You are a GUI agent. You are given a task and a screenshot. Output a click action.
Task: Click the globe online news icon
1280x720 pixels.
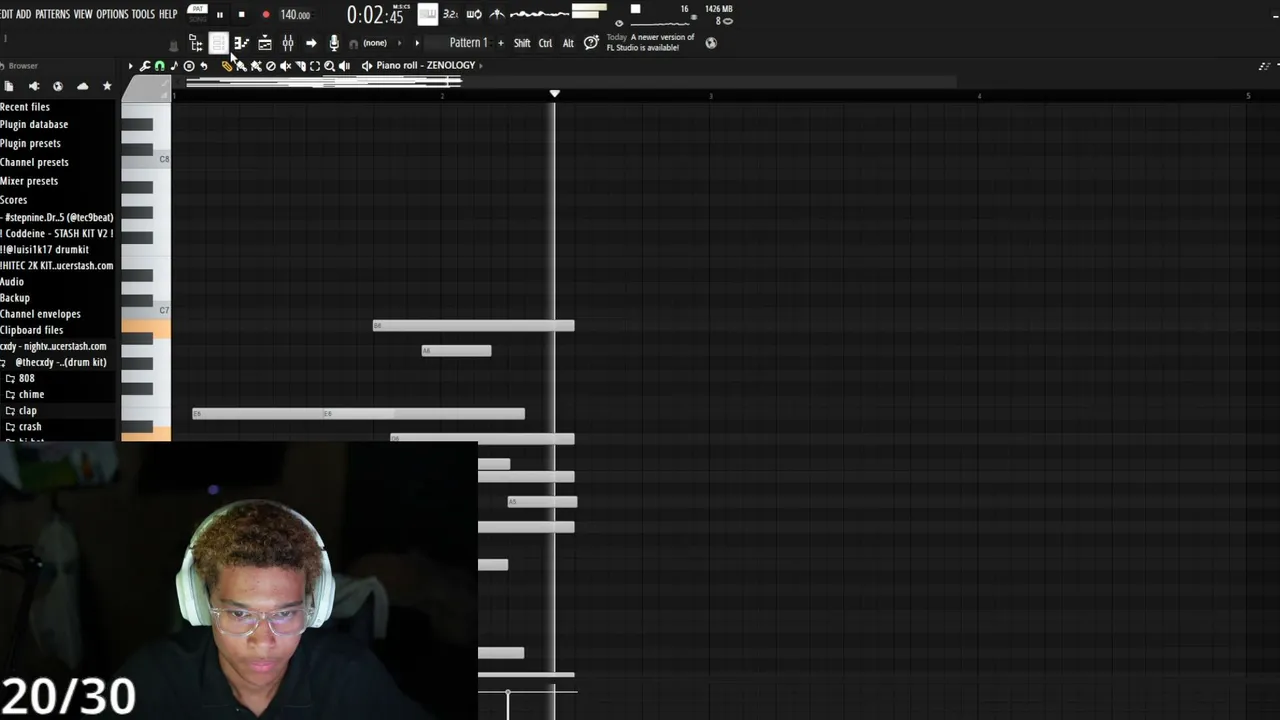[x=711, y=43]
